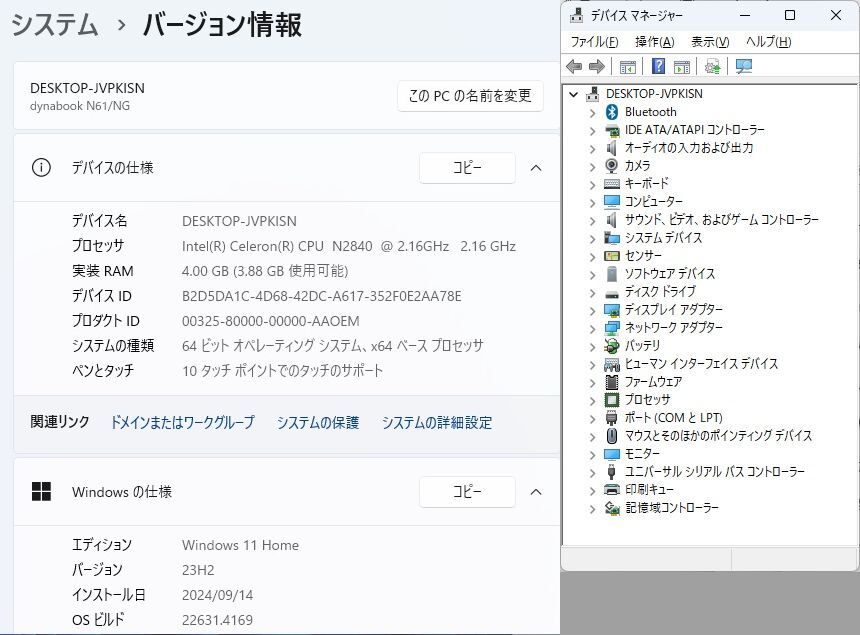Screen dimensions: 860x635
Task: Expand the オーディオの入力および出力 node arrow
Action: tap(592, 149)
